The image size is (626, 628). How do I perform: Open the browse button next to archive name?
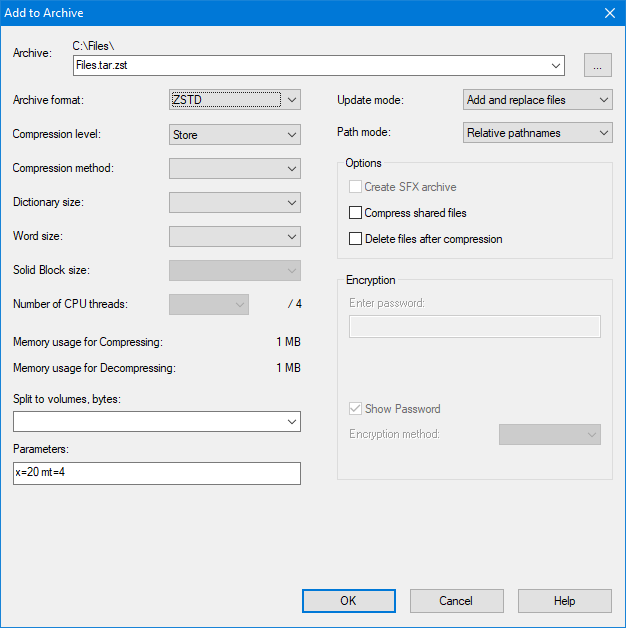(598, 65)
